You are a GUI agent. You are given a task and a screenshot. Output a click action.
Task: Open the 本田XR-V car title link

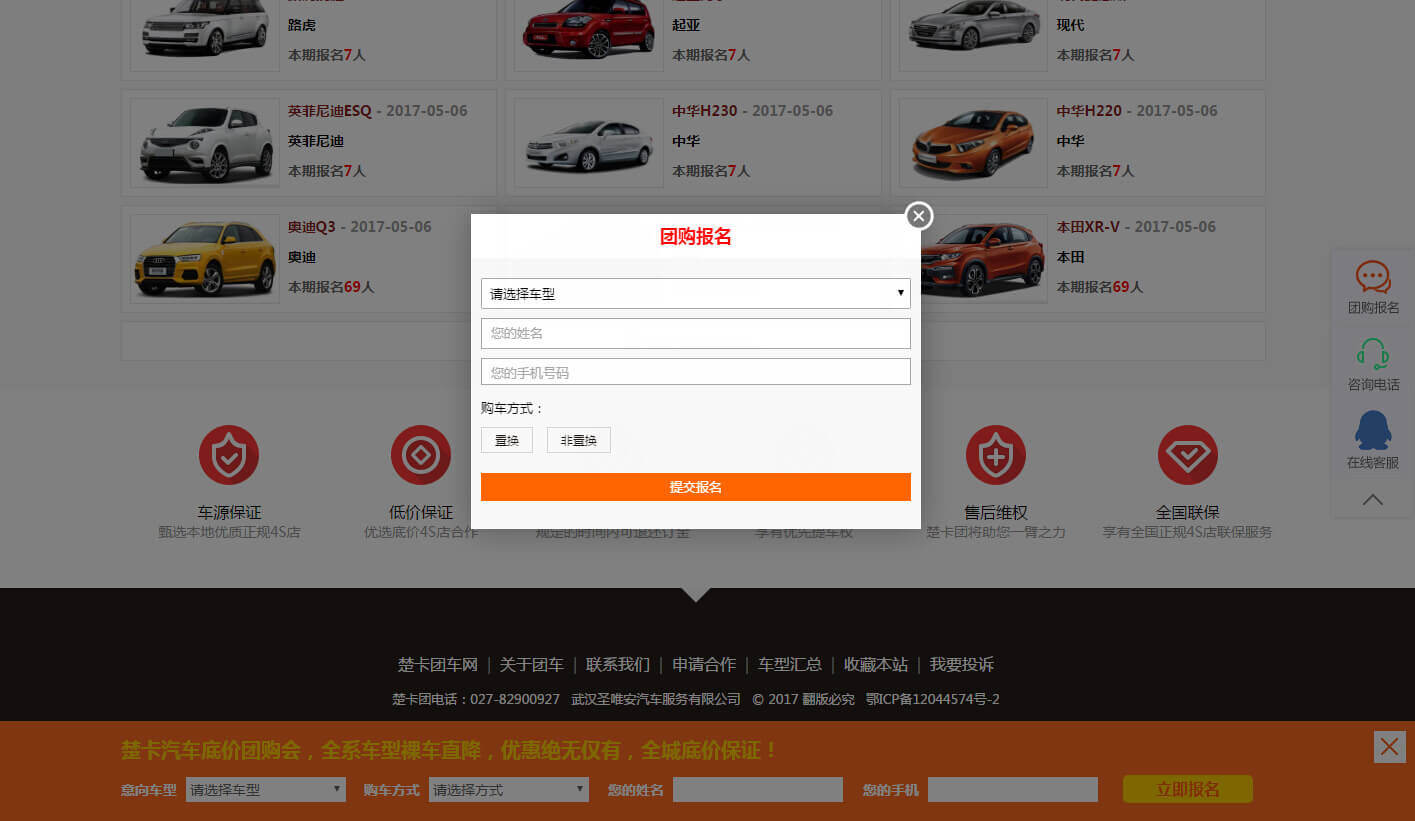(x=1088, y=227)
